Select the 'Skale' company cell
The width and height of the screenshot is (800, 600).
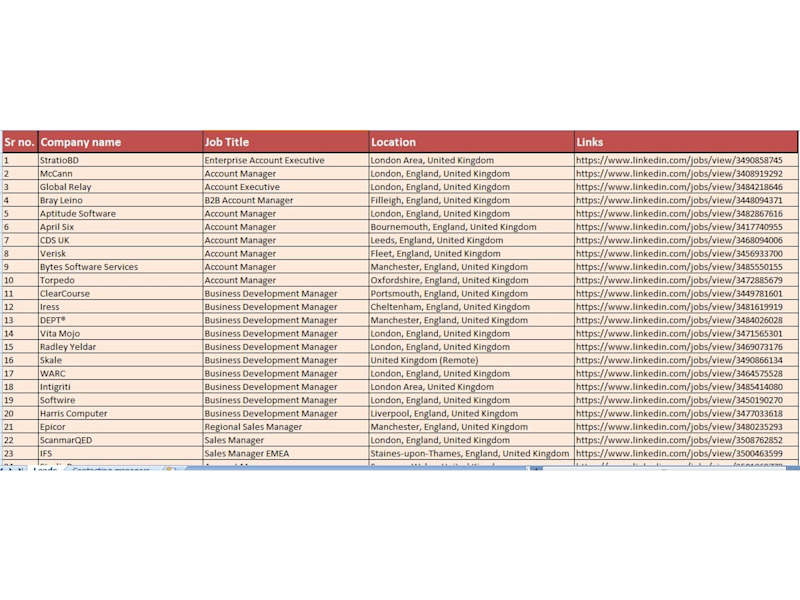[x=120, y=360]
